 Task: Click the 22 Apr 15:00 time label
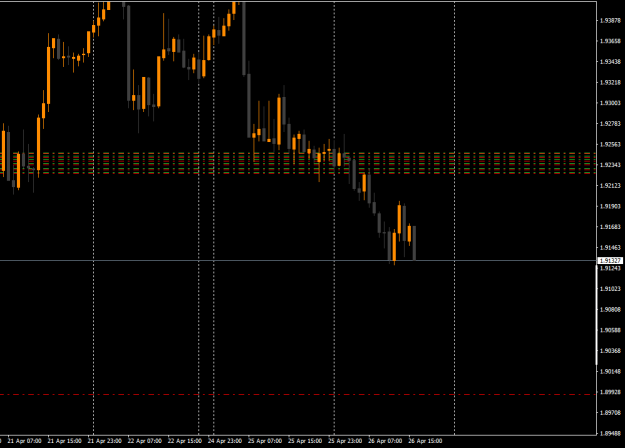(185, 441)
